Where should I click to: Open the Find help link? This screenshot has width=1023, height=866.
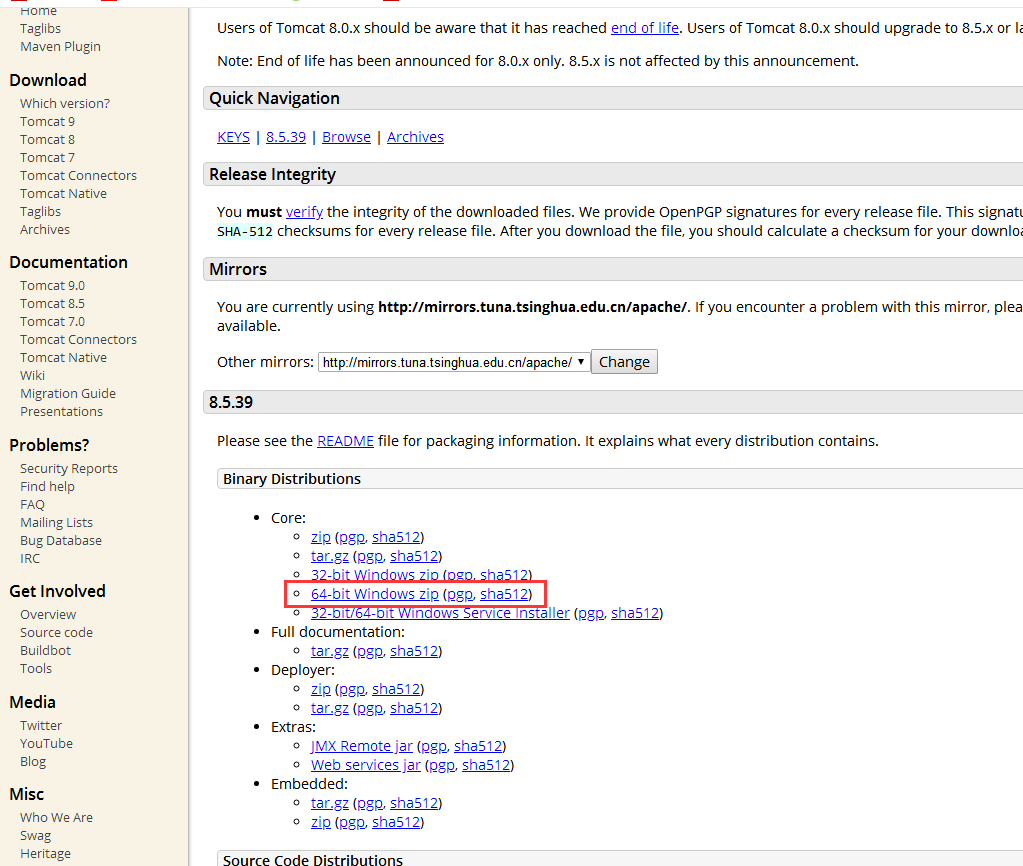pyautogui.click(x=47, y=487)
